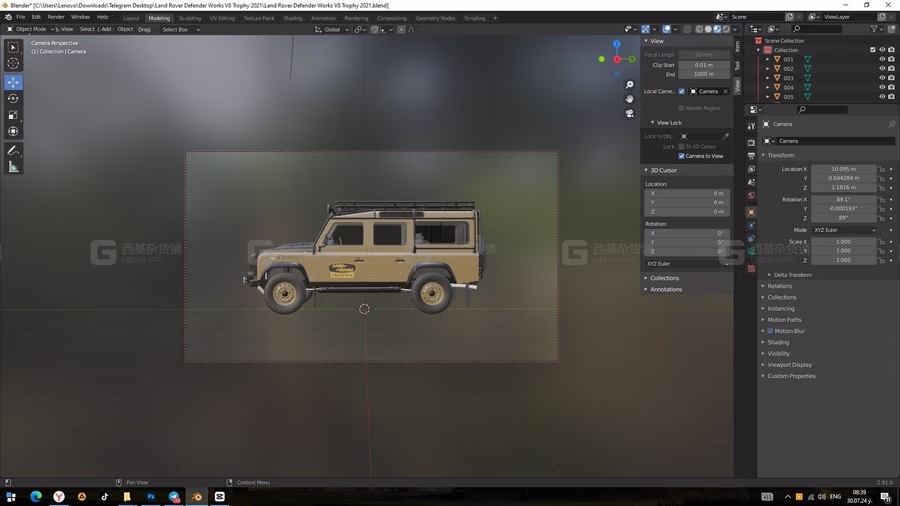This screenshot has width=900, height=506.
Task: Clear the Local Camera field with the X
Action: coord(726,91)
